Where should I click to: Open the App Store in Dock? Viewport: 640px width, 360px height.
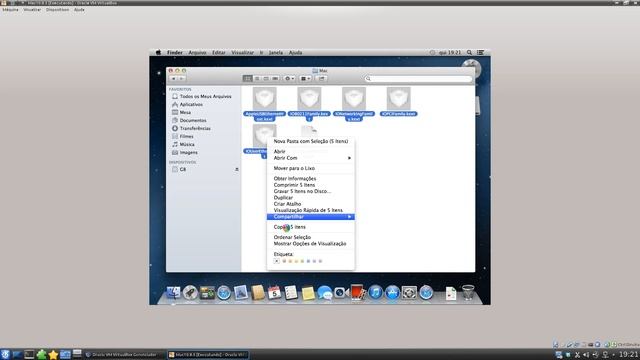(x=392, y=293)
